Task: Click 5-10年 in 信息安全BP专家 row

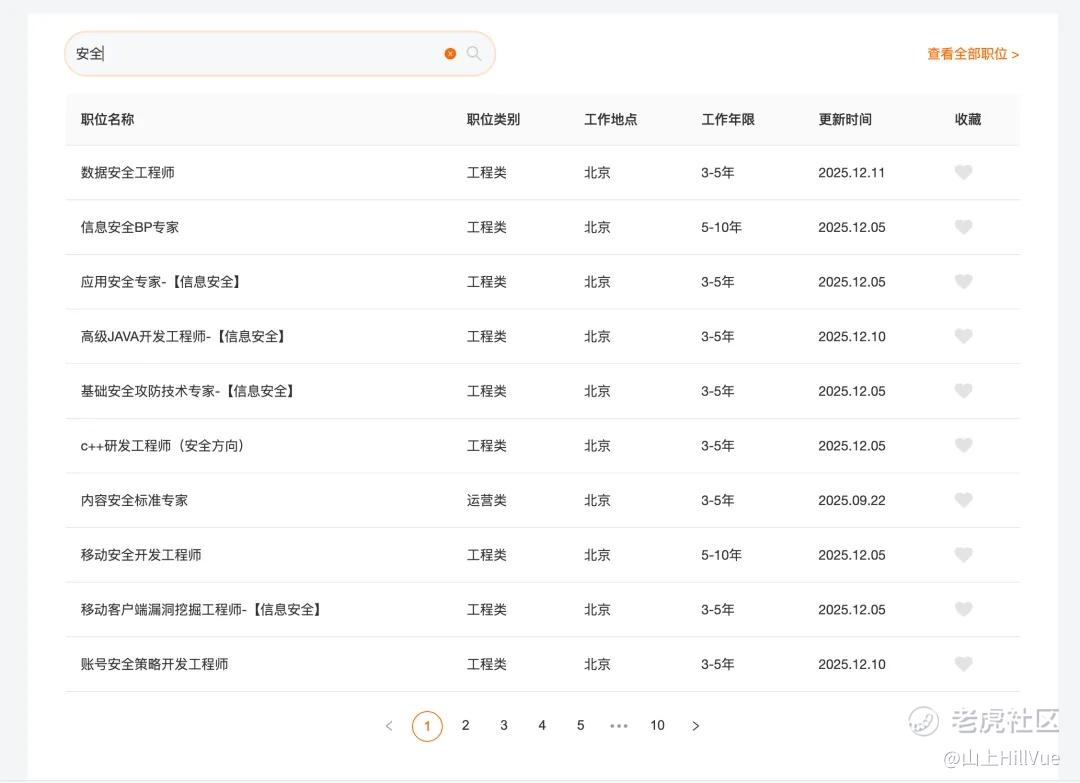Action: pyautogui.click(x=721, y=227)
